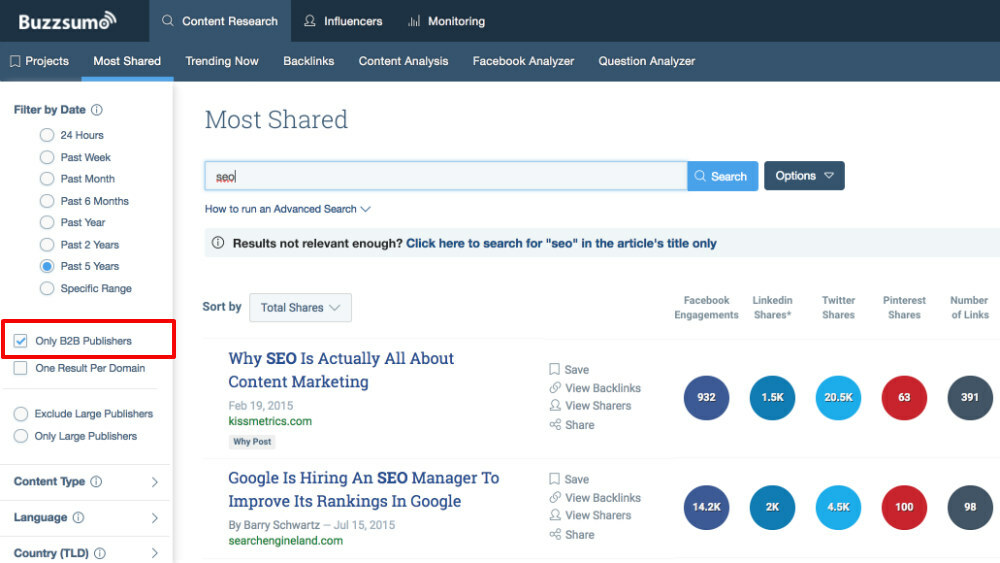The image size is (1000, 563).
Task: Click the Language info icon
Action: pyautogui.click(x=79, y=518)
